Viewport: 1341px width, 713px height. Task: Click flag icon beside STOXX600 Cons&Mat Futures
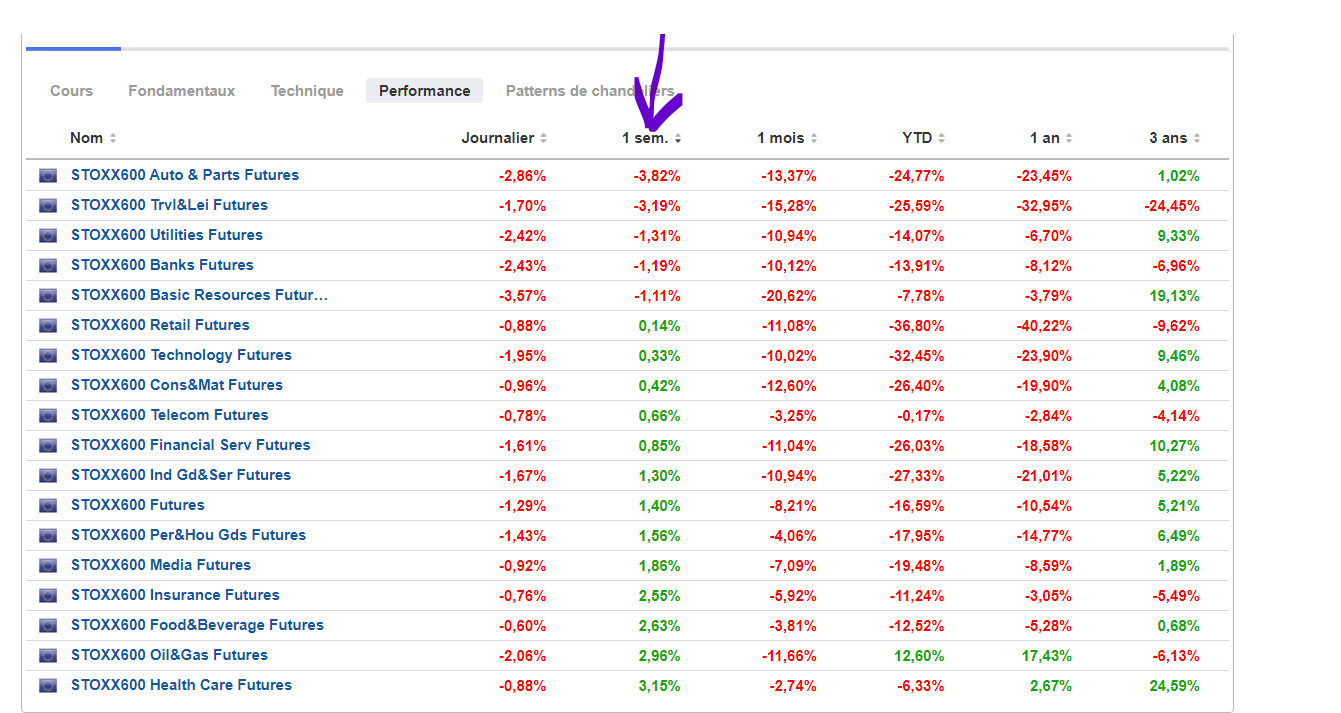point(48,385)
